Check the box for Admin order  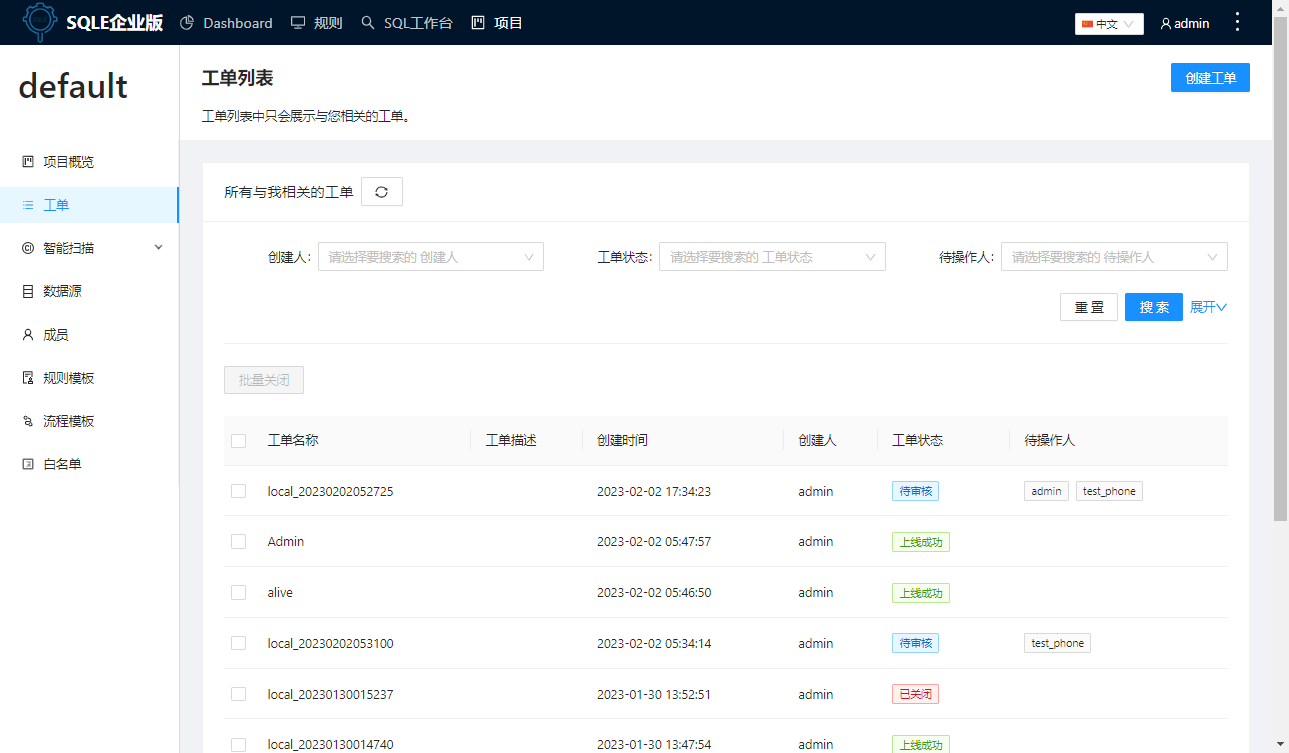238,541
